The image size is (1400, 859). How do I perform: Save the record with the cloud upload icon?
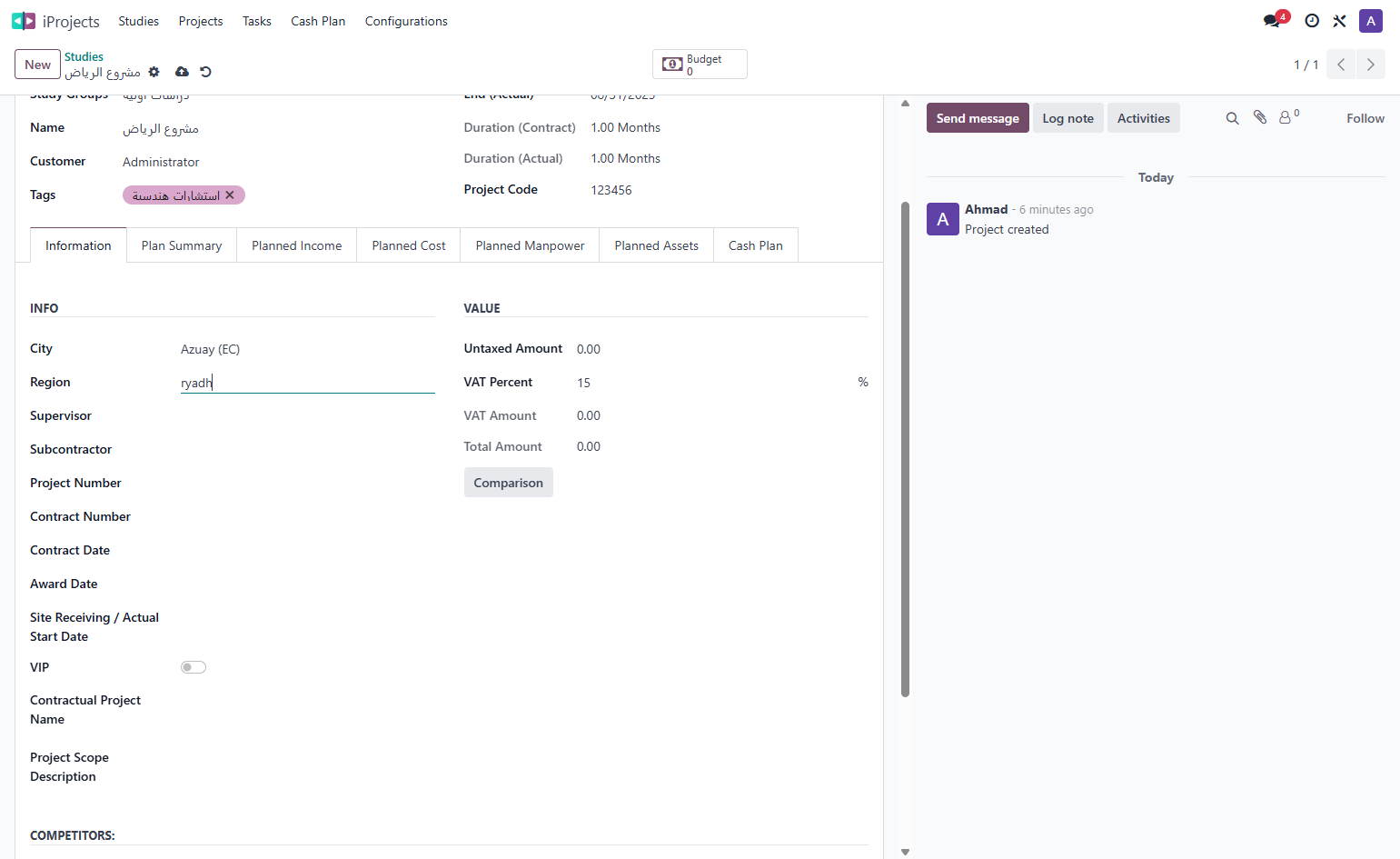[x=182, y=72]
